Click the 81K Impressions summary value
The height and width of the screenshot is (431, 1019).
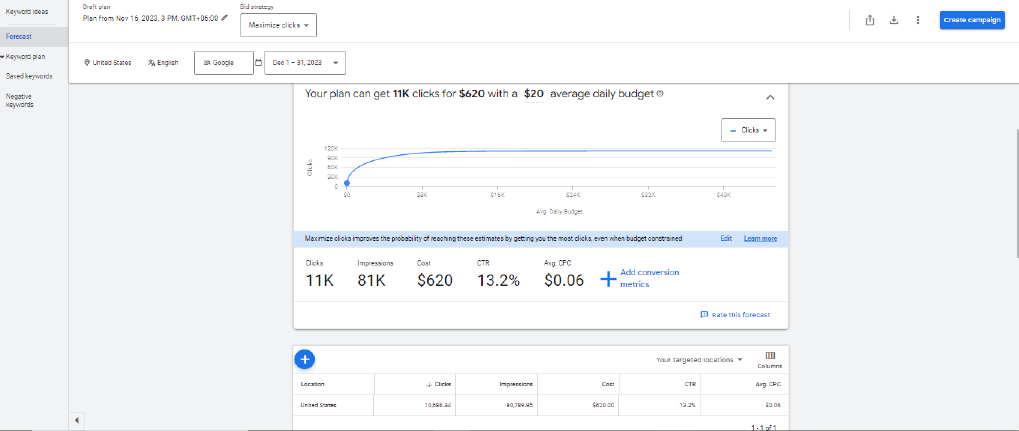pyautogui.click(x=372, y=280)
